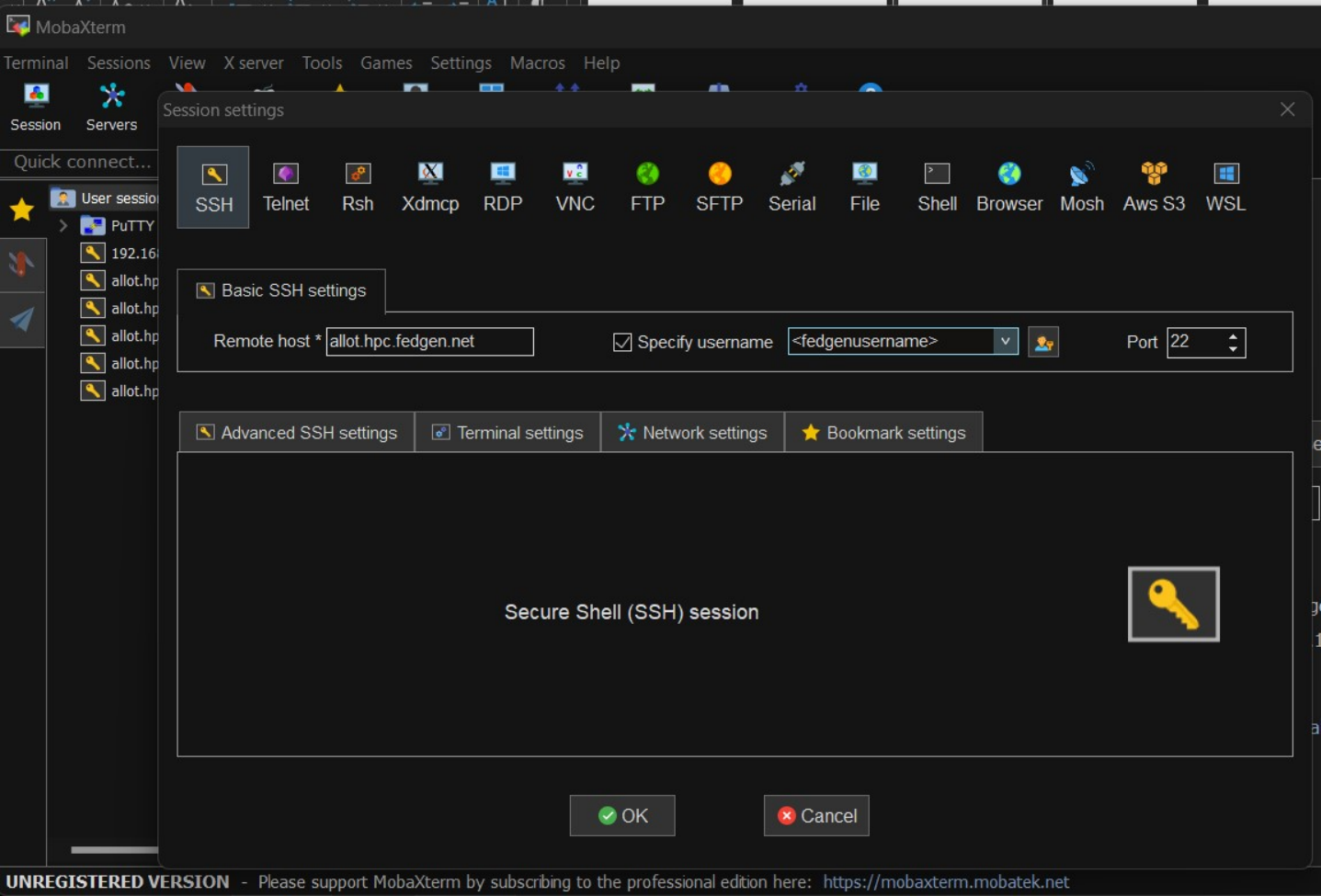
Task: Toggle the Specify username checkbox
Action: pyautogui.click(x=622, y=342)
